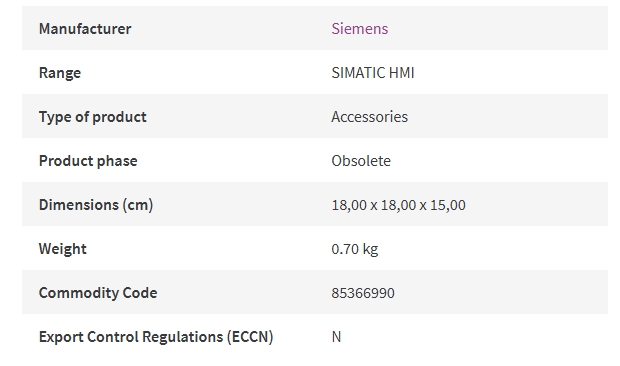Select the 85366990 commodity code

point(363,293)
